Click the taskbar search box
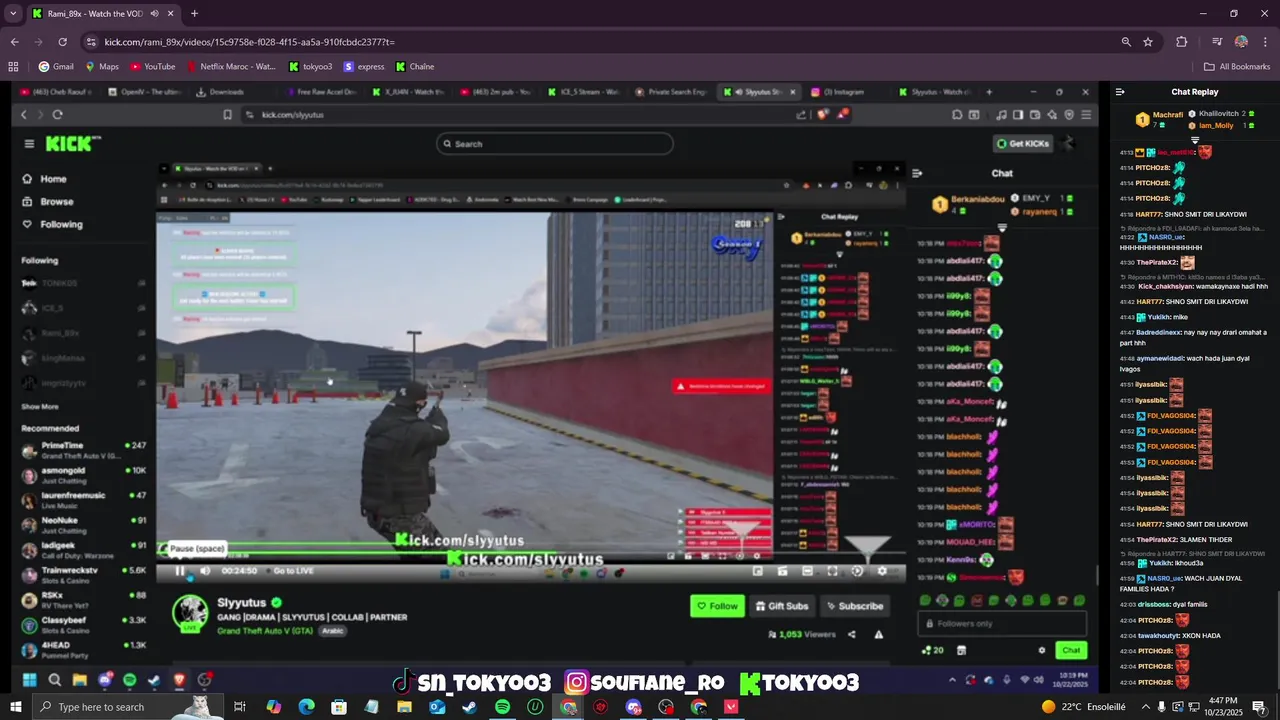Image resolution: width=1280 pixels, height=720 pixels. (x=126, y=707)
